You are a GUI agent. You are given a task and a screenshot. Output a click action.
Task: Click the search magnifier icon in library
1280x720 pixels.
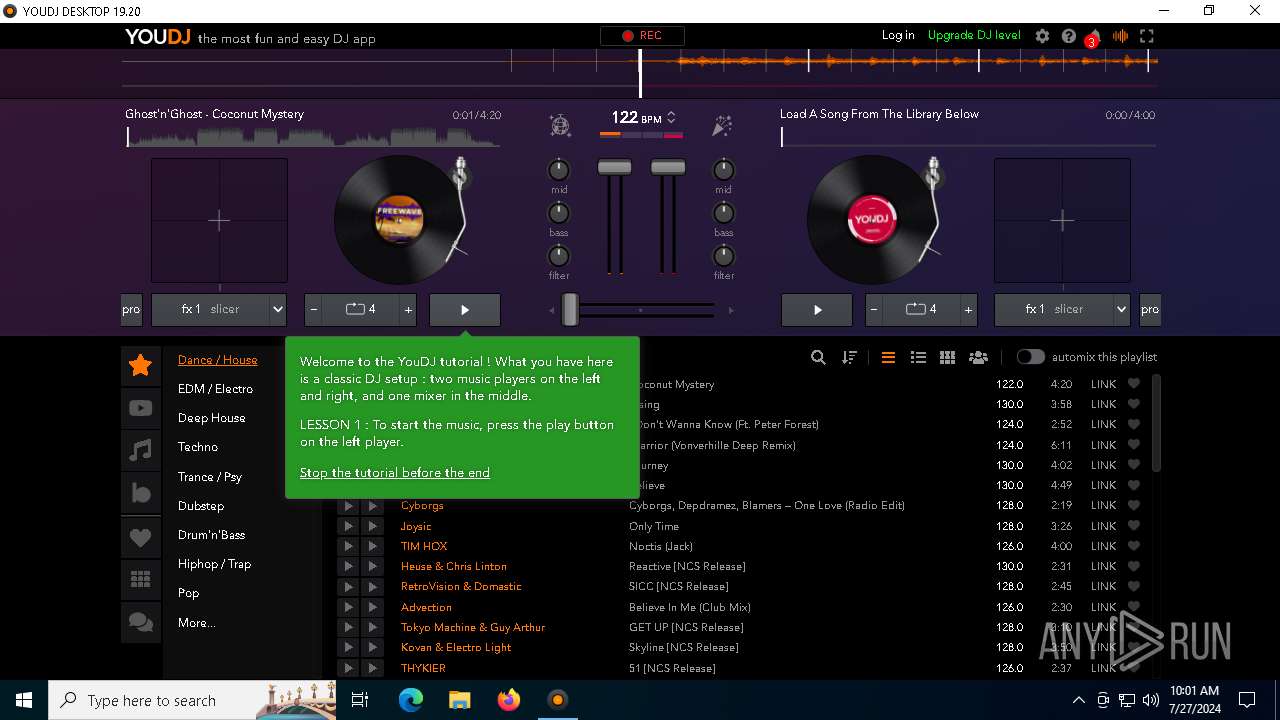pos(818,357)
